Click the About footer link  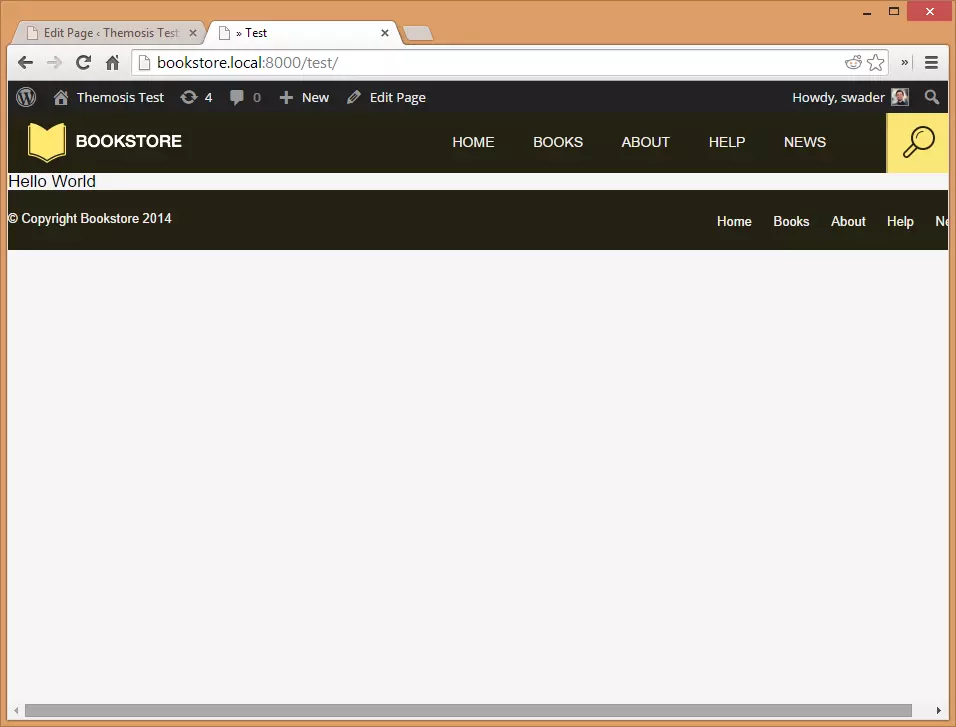coord(848,221)
